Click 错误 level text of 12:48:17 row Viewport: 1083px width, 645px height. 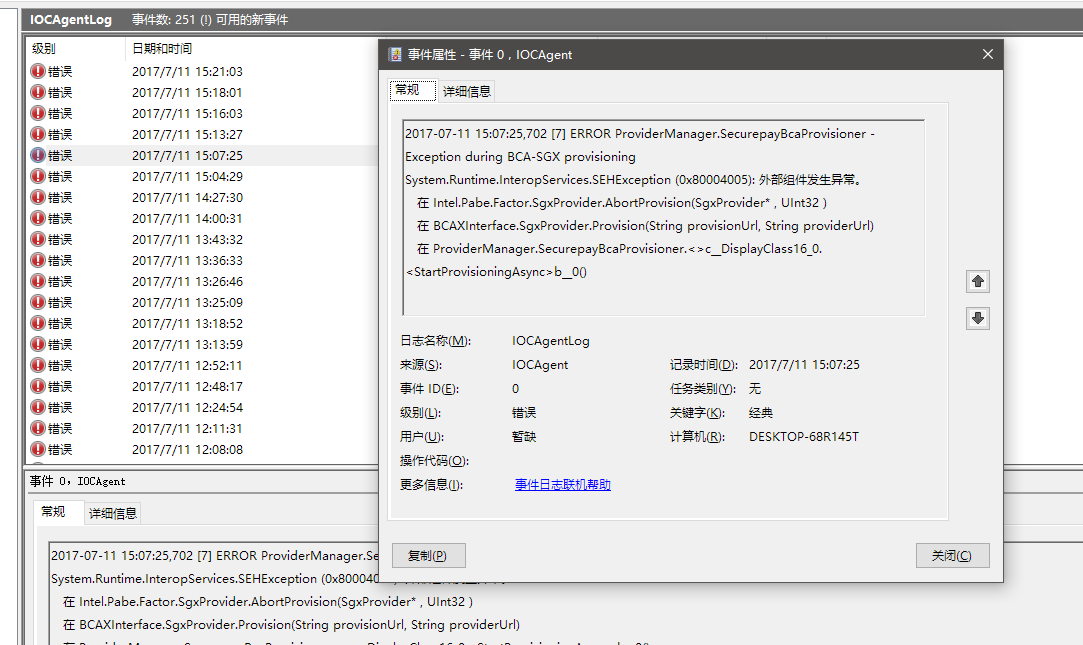click(60, 386)
